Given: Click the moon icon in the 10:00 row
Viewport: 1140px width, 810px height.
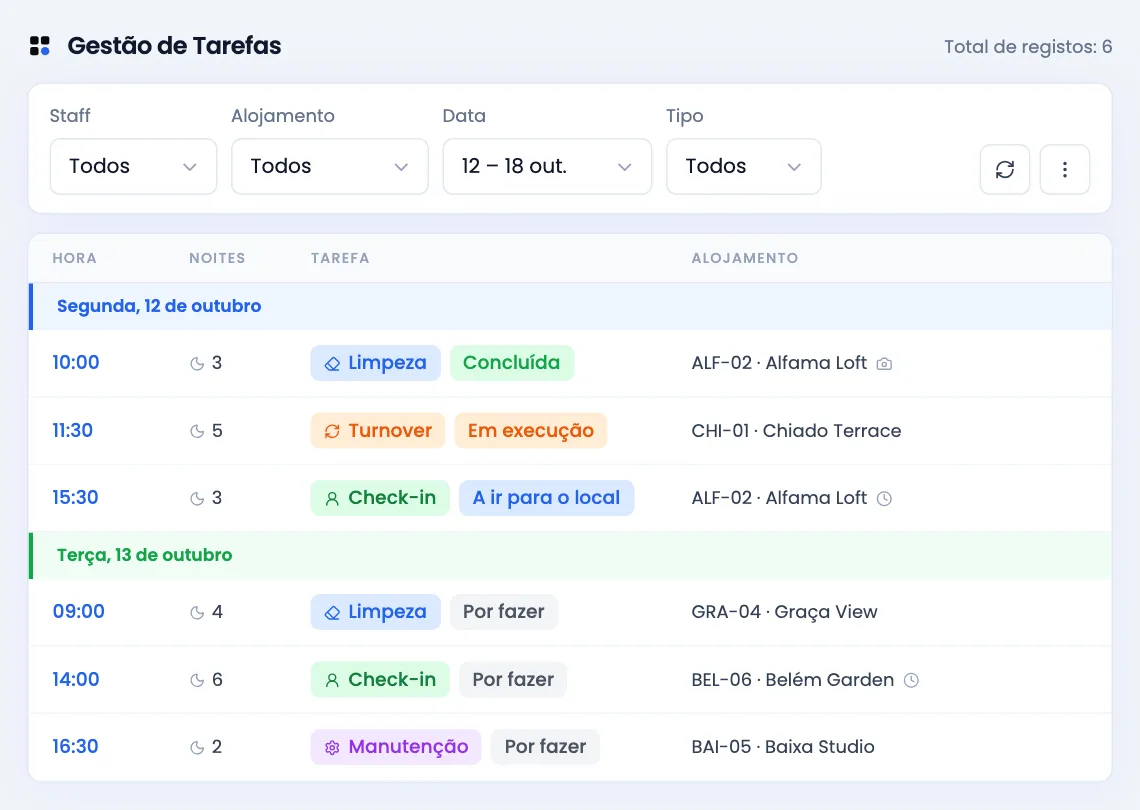Looking at the screenshot, I should coord(197,364).
